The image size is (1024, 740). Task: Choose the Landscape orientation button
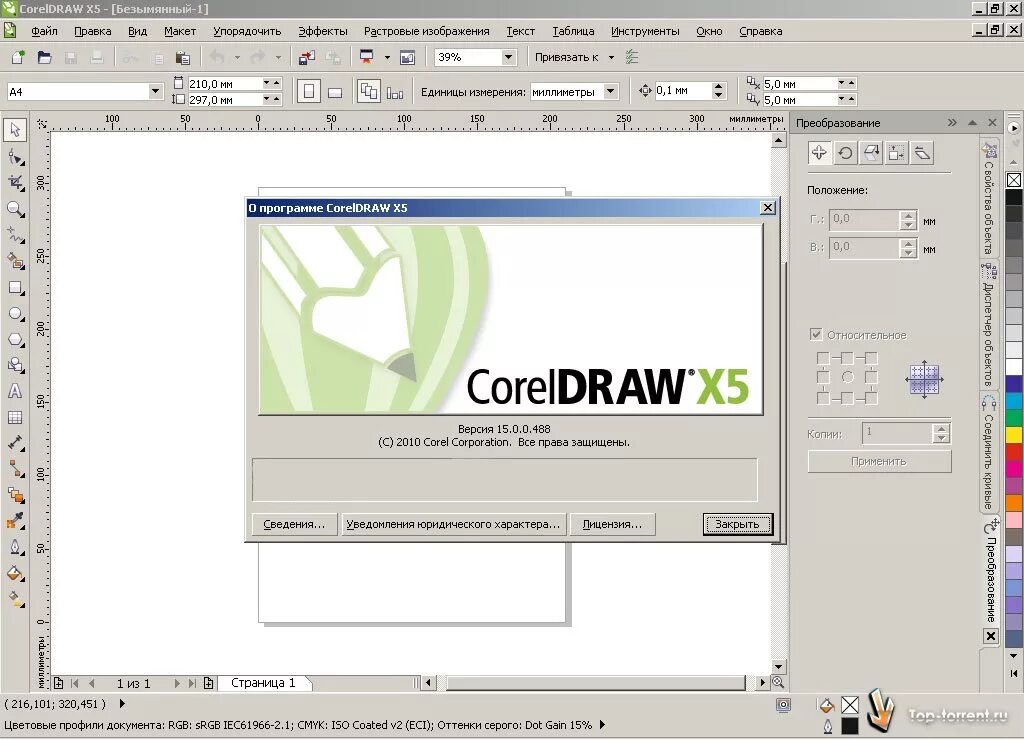coord(335,91)
